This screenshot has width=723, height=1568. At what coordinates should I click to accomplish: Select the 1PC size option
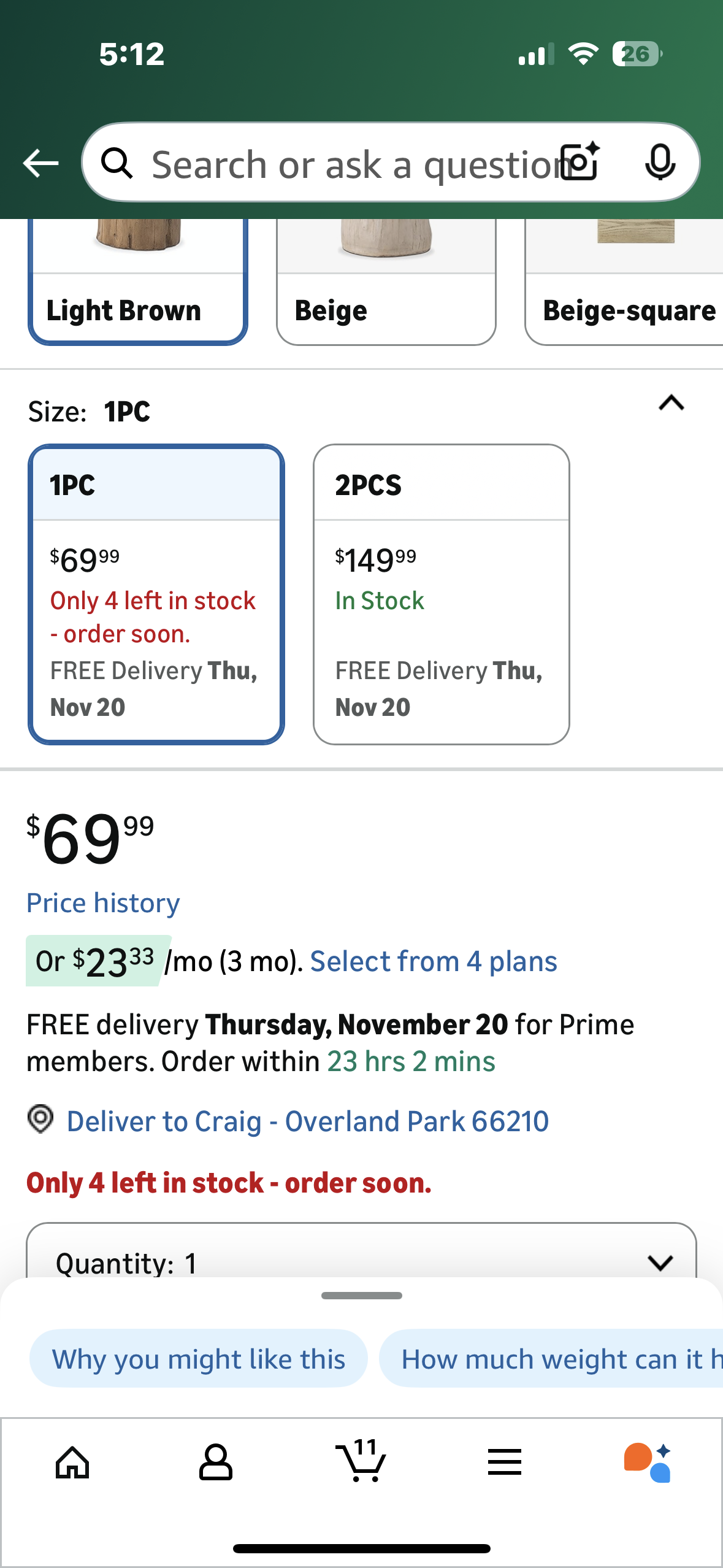156,594
